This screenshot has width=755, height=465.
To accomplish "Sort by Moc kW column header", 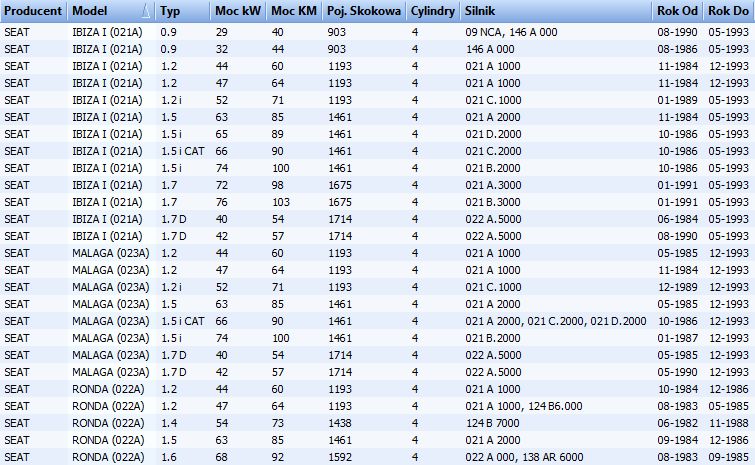I will click(x=238, y=11).
